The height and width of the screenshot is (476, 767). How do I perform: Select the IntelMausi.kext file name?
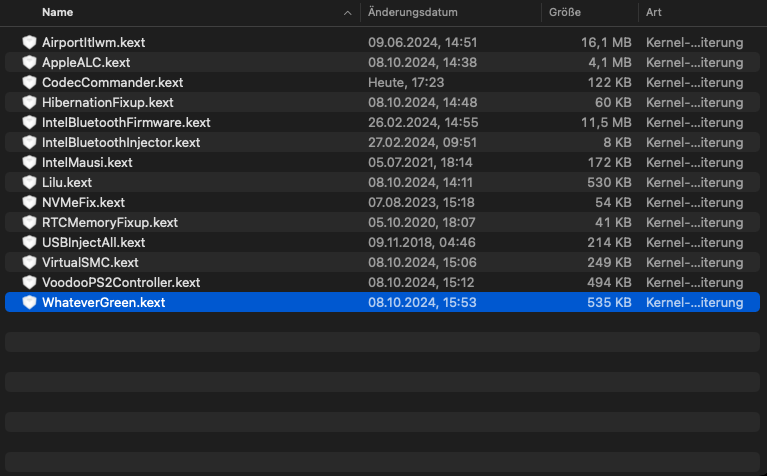pyautogui.click(x=87, y=163)
